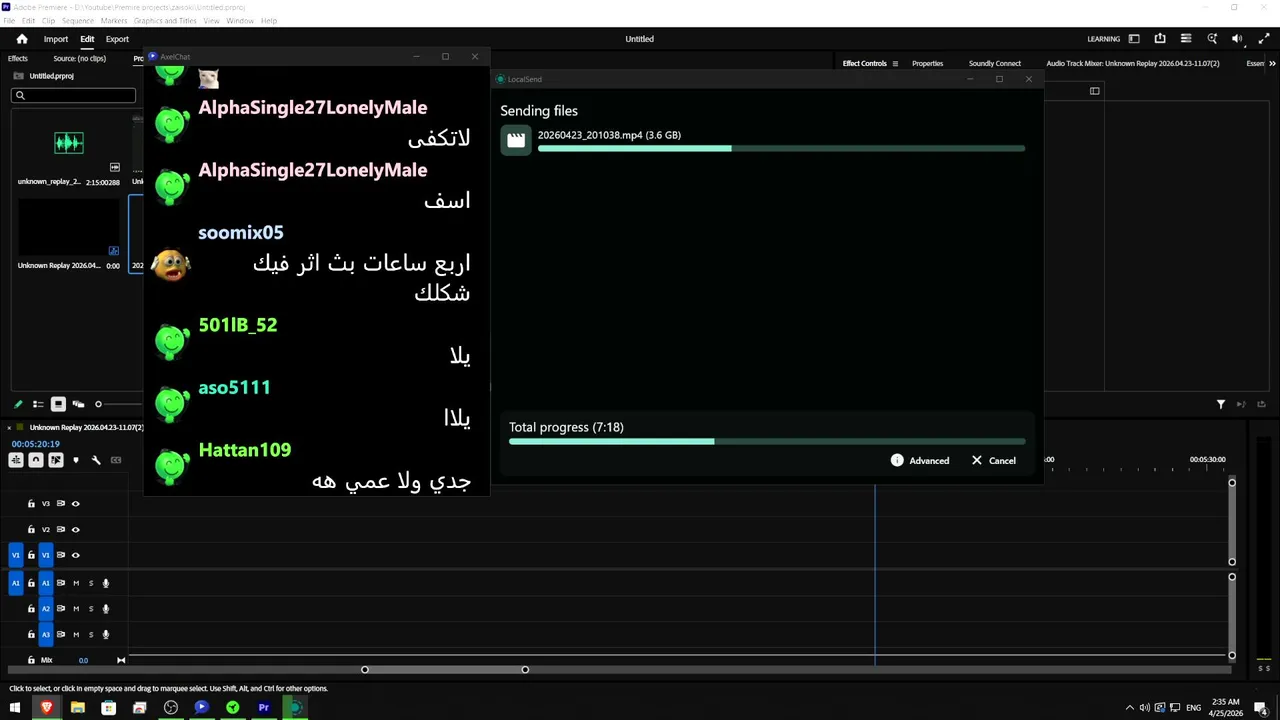
Task: Click Mix track volume value 0.0
Action: (83, 660)
